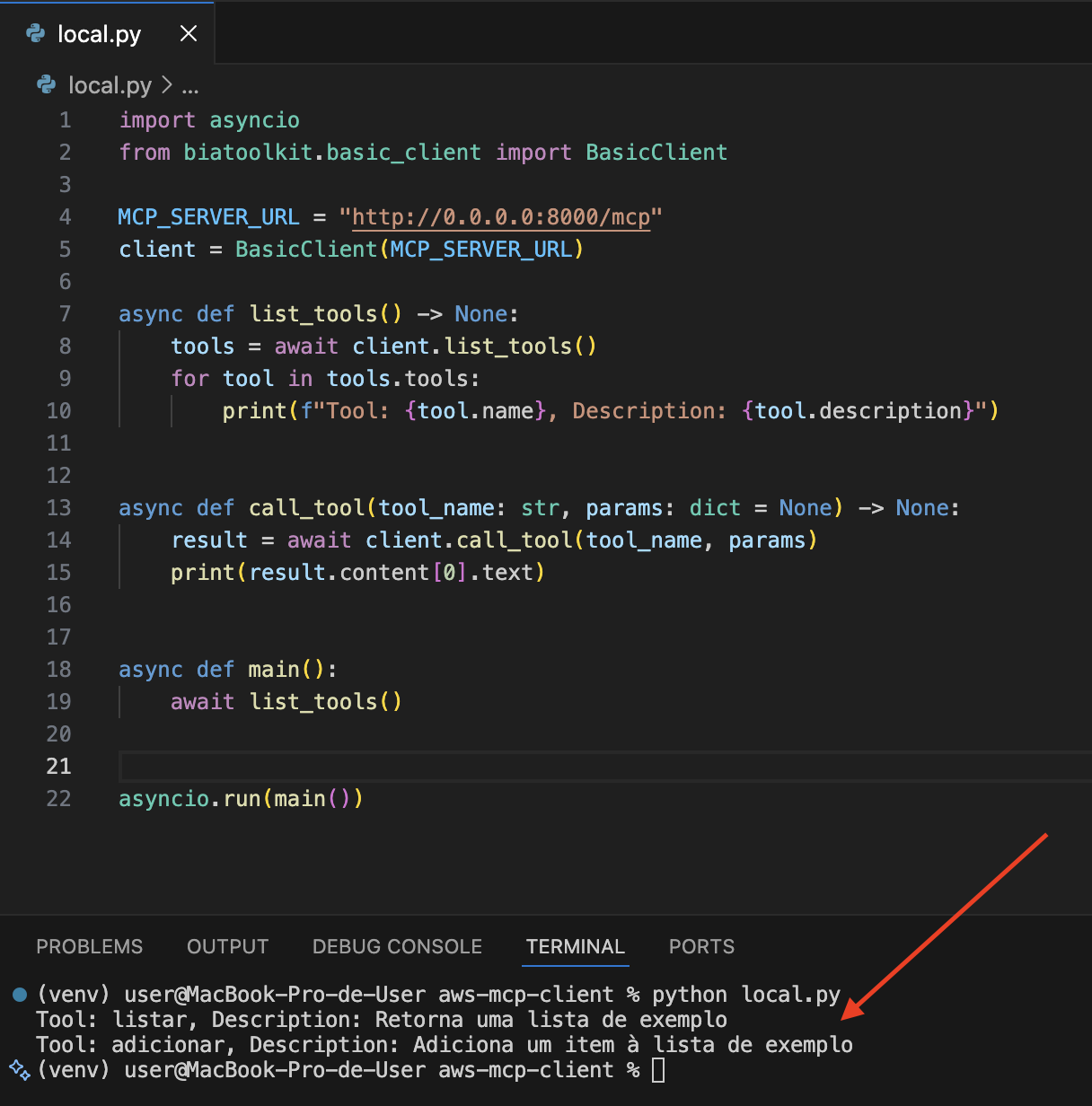Switch to the DEBUG CONSOLE tab
The height and width of the screenshot is (1106, 1092).
coord(397,946)
